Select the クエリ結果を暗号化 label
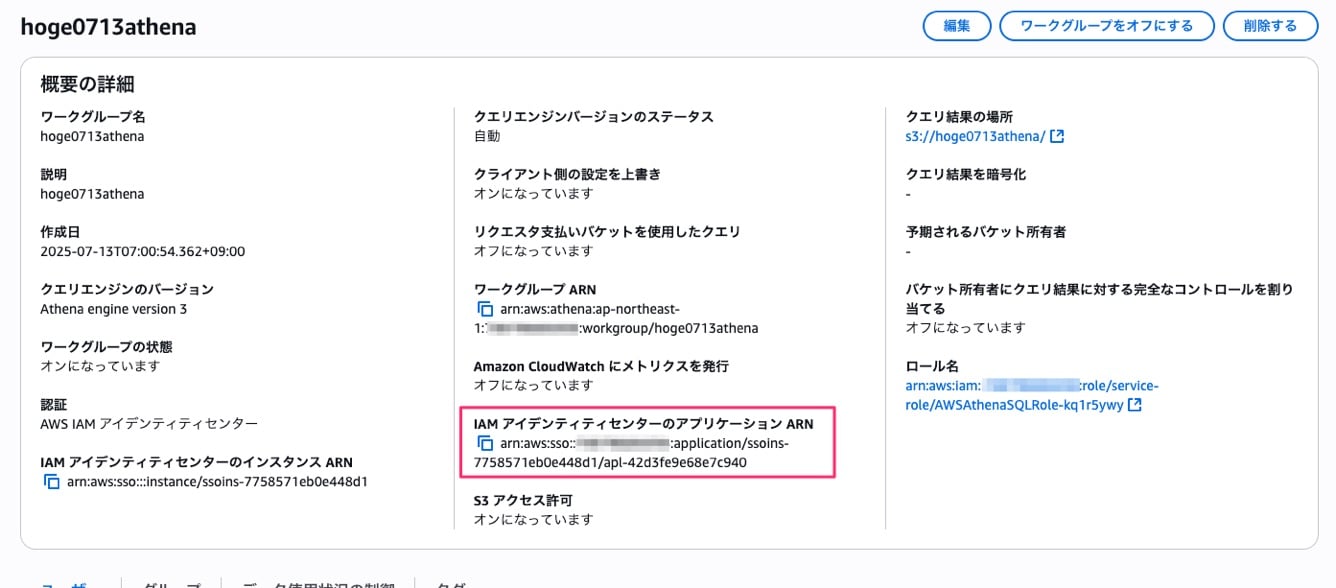Viewport: 1336px width, 588px height. (965, 174)
